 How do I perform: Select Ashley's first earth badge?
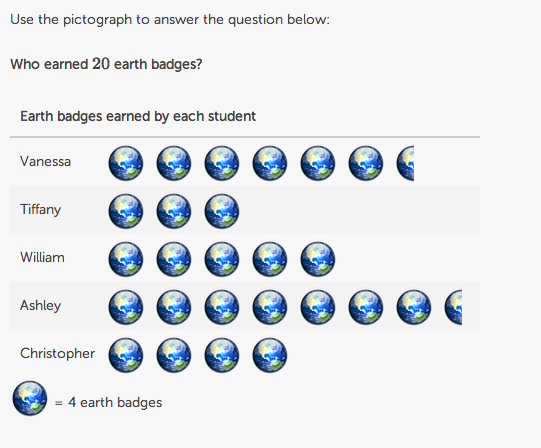[x=126, y=307]
